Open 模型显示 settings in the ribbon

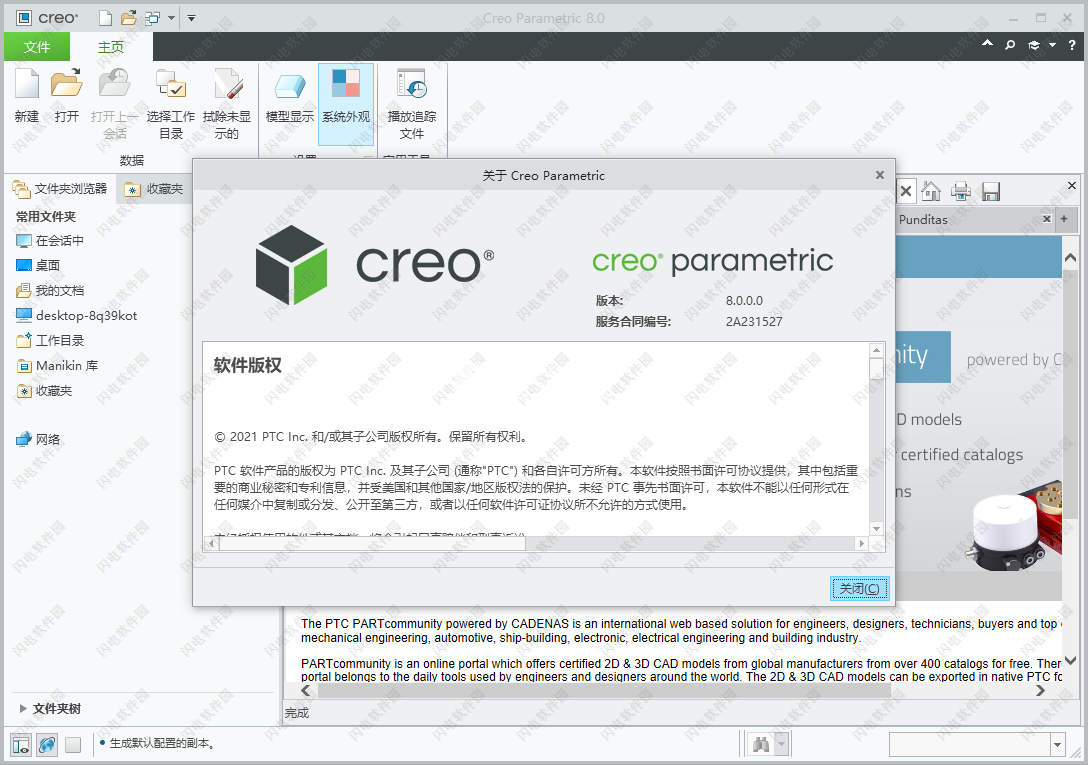tap(289, 96)
